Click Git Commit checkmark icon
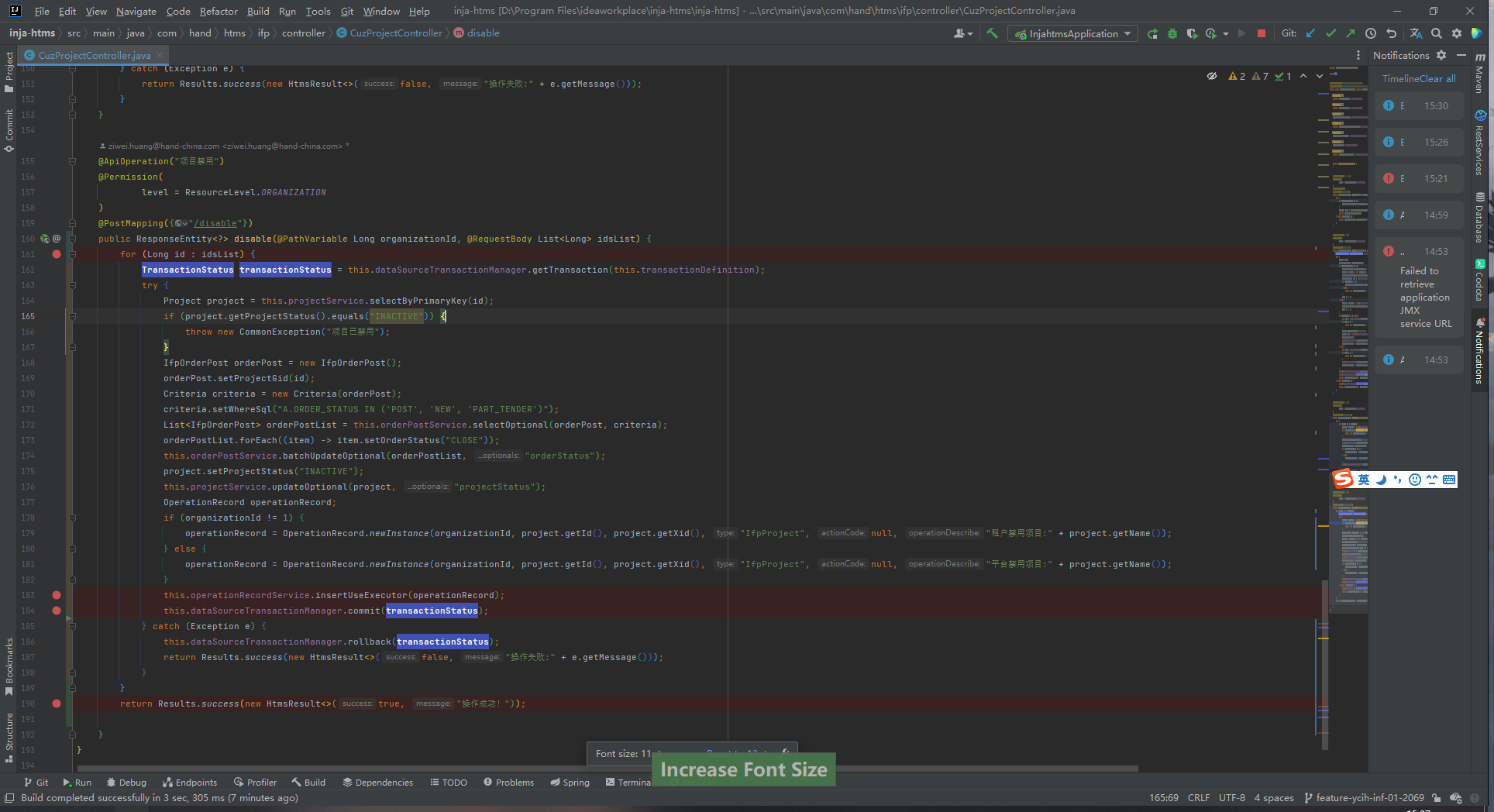This screenshot has width=1494, height=812. click(x=1330, y=33)
